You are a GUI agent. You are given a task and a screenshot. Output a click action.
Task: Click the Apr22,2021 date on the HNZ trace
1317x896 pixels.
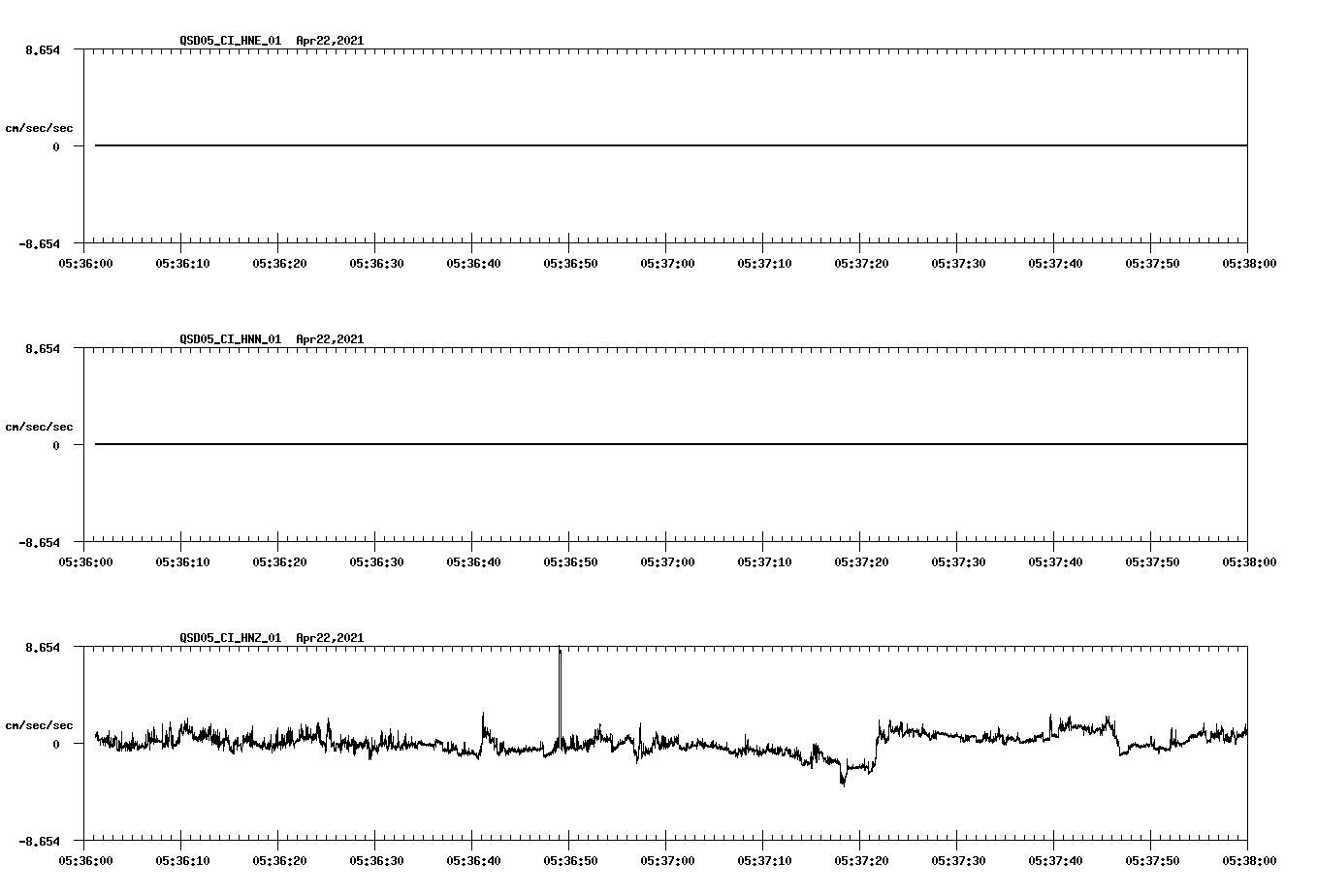(x=330, y=638)
